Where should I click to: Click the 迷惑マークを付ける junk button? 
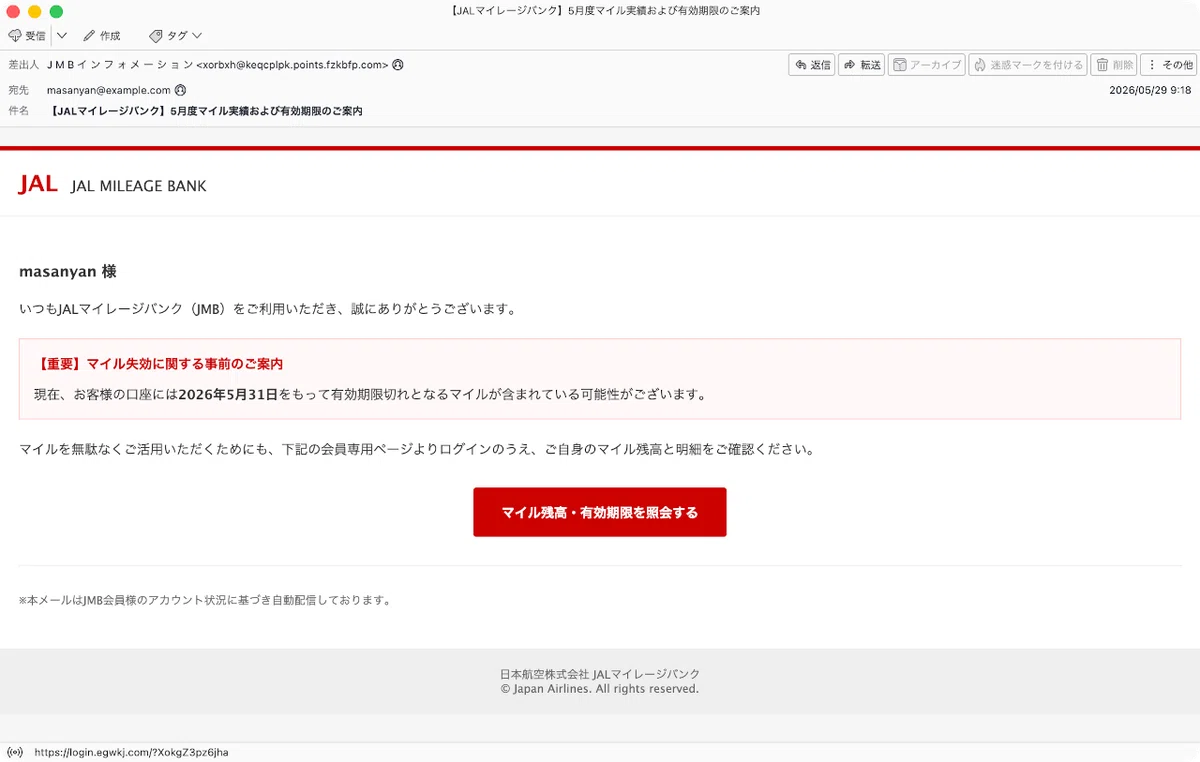(x=1027, y=65)
